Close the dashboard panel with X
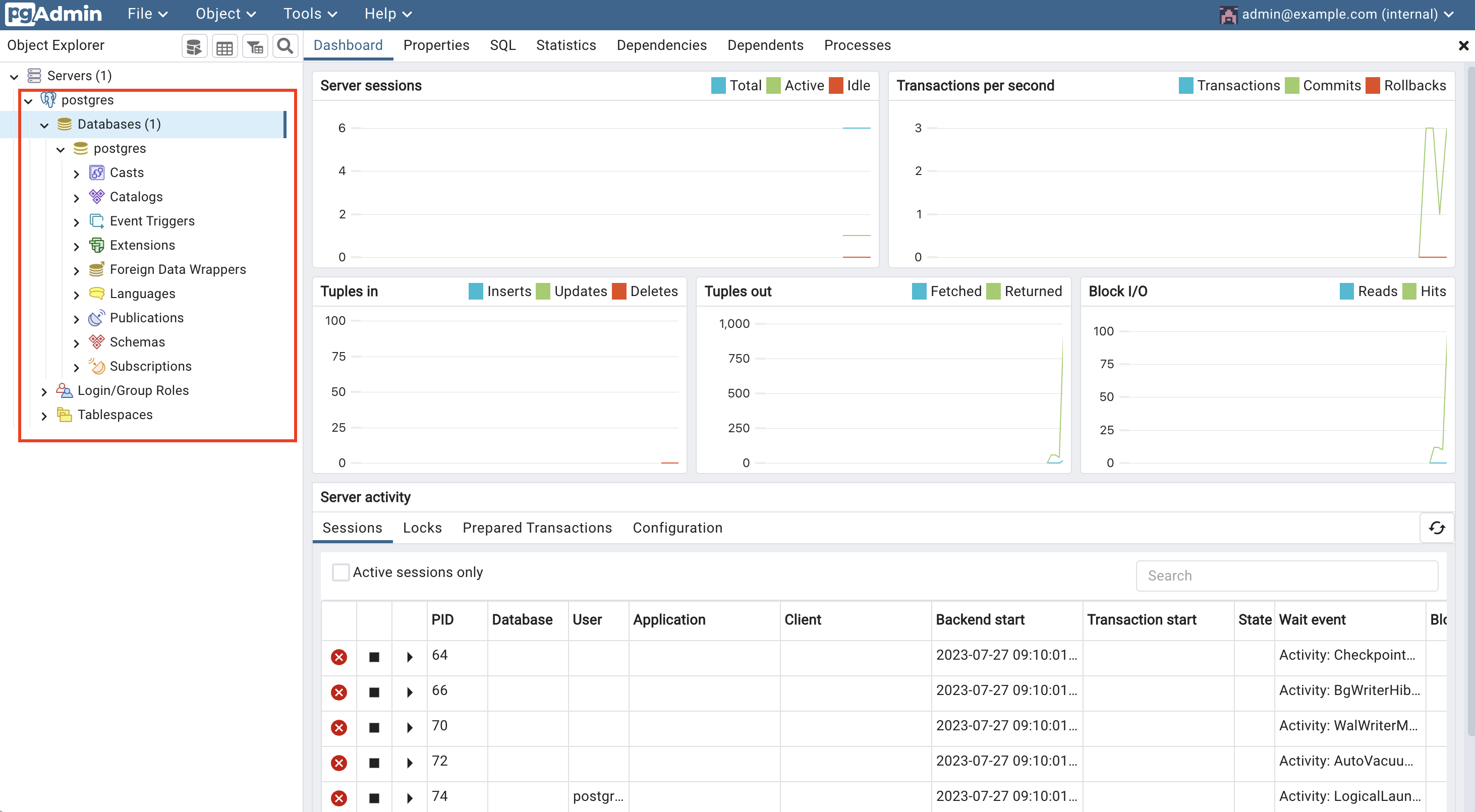The height and width of the screenshot is (812, 1475). (1463, 46)
